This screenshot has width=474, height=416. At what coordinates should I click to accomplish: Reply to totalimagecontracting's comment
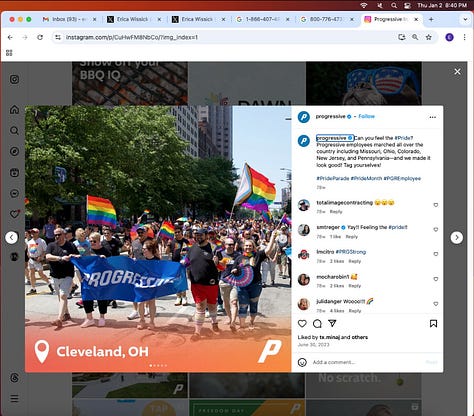tap(336, 212)
